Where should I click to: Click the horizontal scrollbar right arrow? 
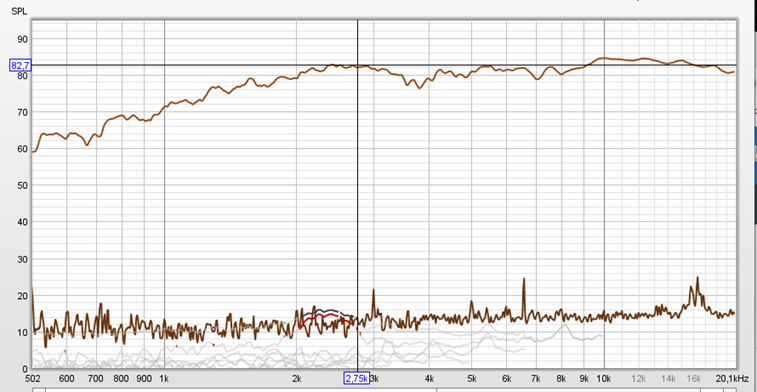coord(729,390)
